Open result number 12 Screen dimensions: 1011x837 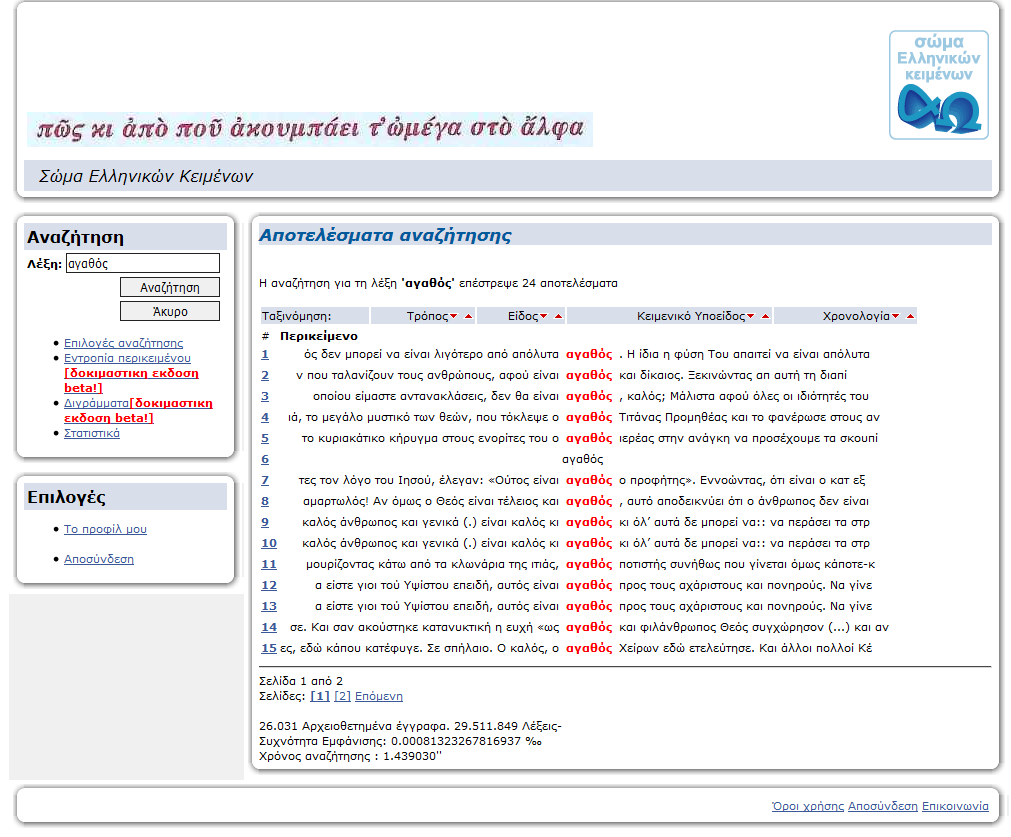[x=269, y=586]
